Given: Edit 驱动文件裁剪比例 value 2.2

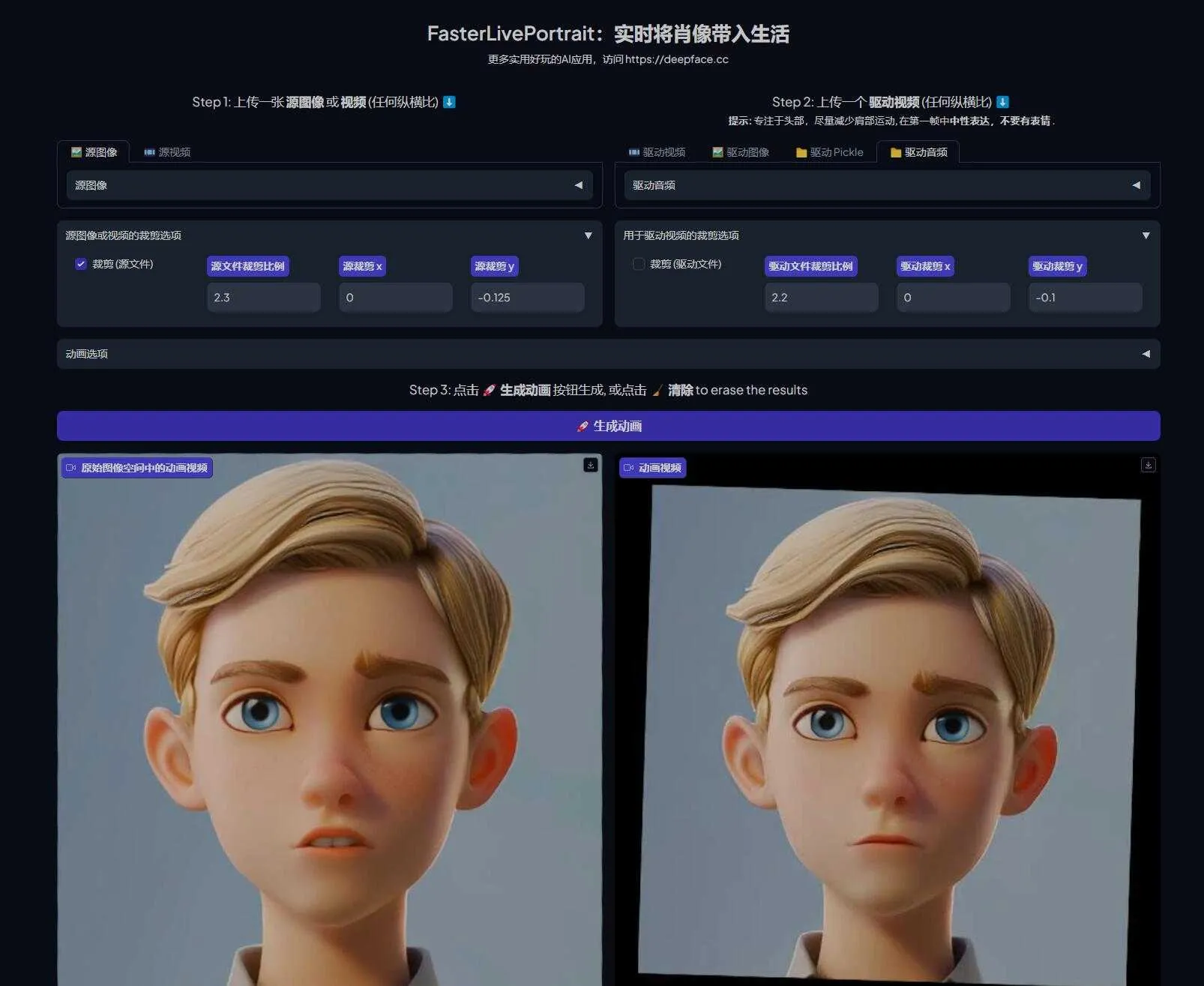Looking at the screenshot, I should point(822,298).
